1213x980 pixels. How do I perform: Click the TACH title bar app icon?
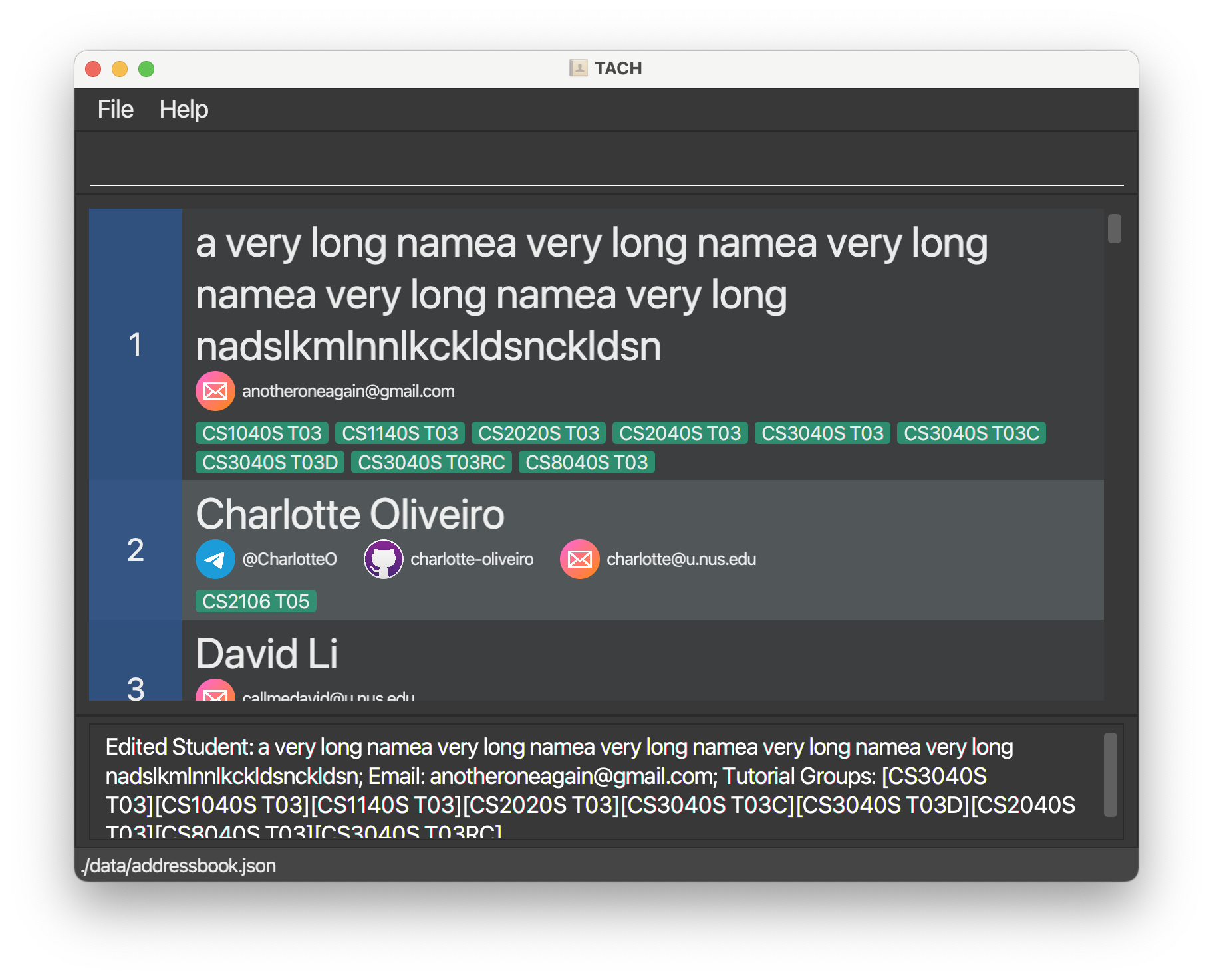[578, 68]
